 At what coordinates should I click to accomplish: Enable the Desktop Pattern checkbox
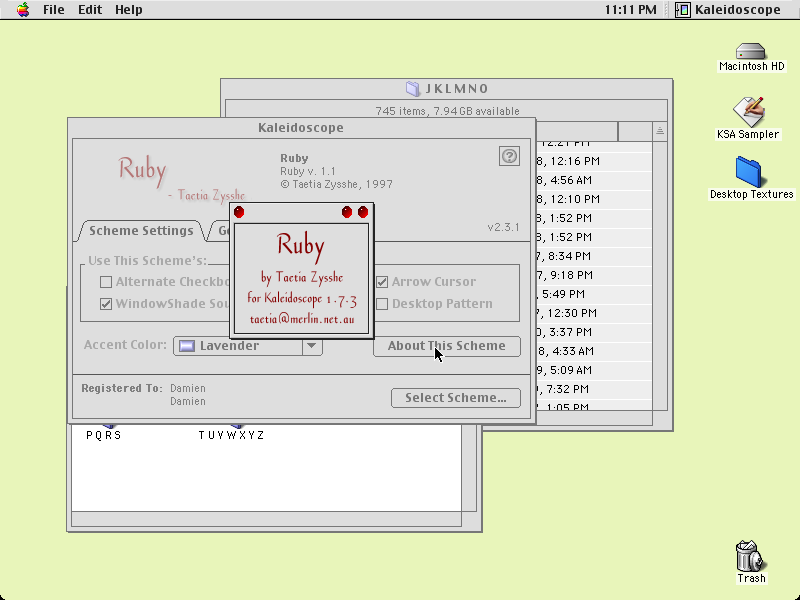382,304
